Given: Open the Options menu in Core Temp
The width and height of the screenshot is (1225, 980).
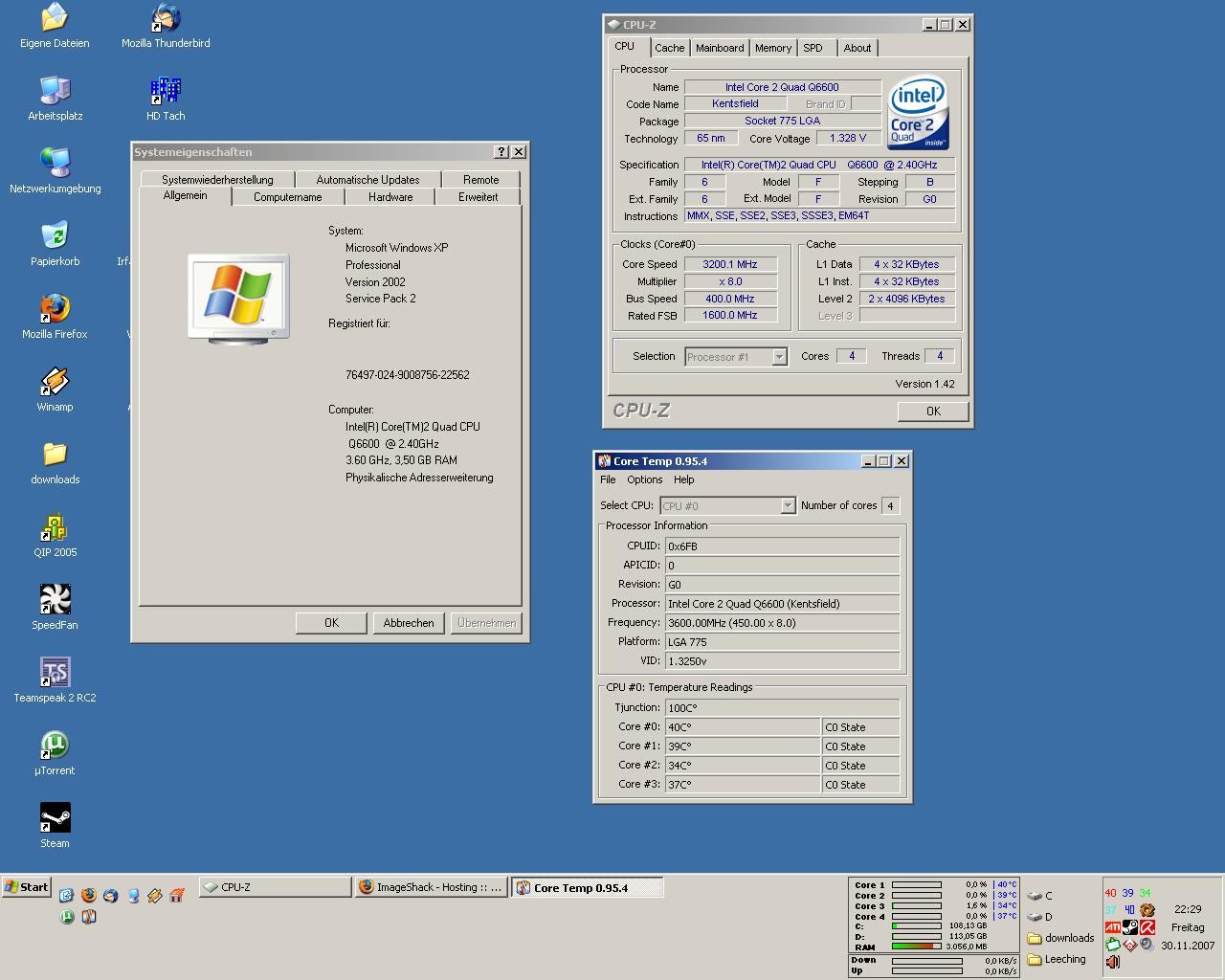Looking at the screenshot, I should point(644,479).
